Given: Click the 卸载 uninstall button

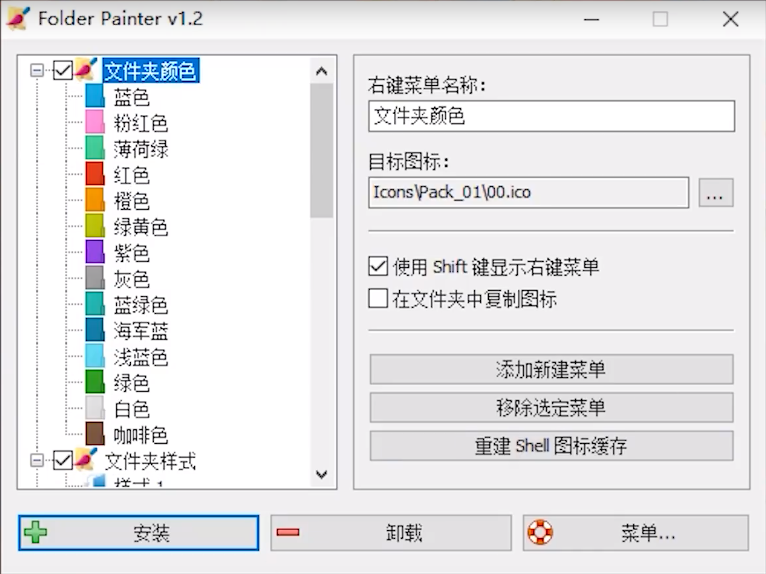Looking at the screenshot, I should click(391, 532).
